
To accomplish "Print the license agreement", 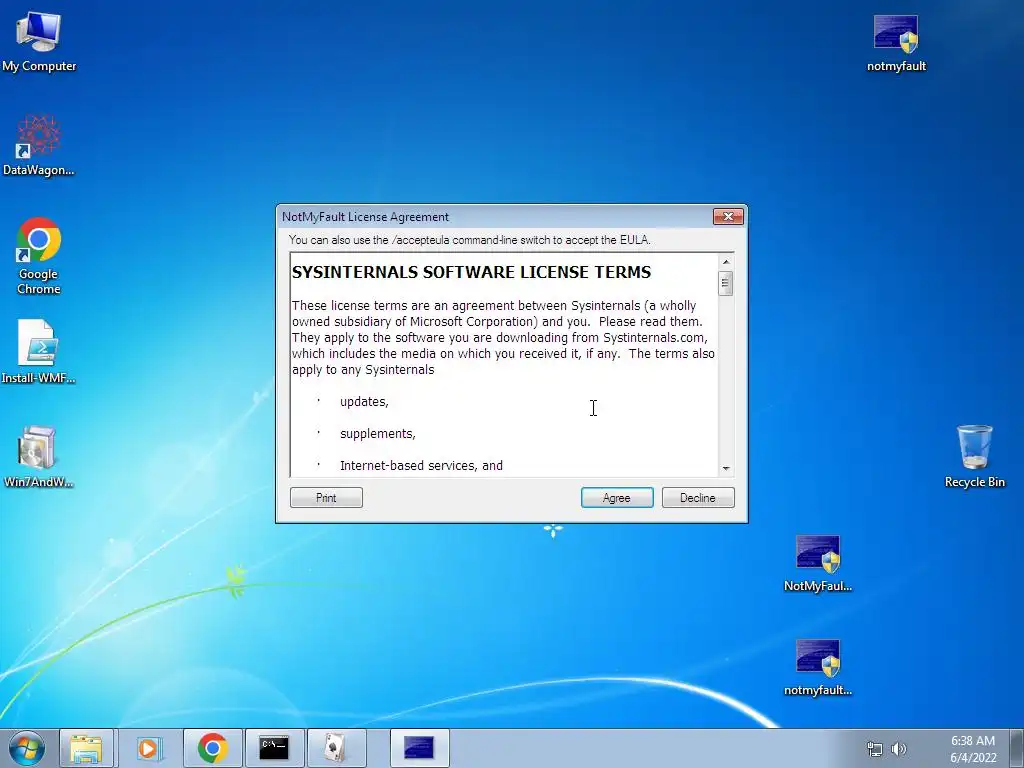I will click(x=326, y=498).
